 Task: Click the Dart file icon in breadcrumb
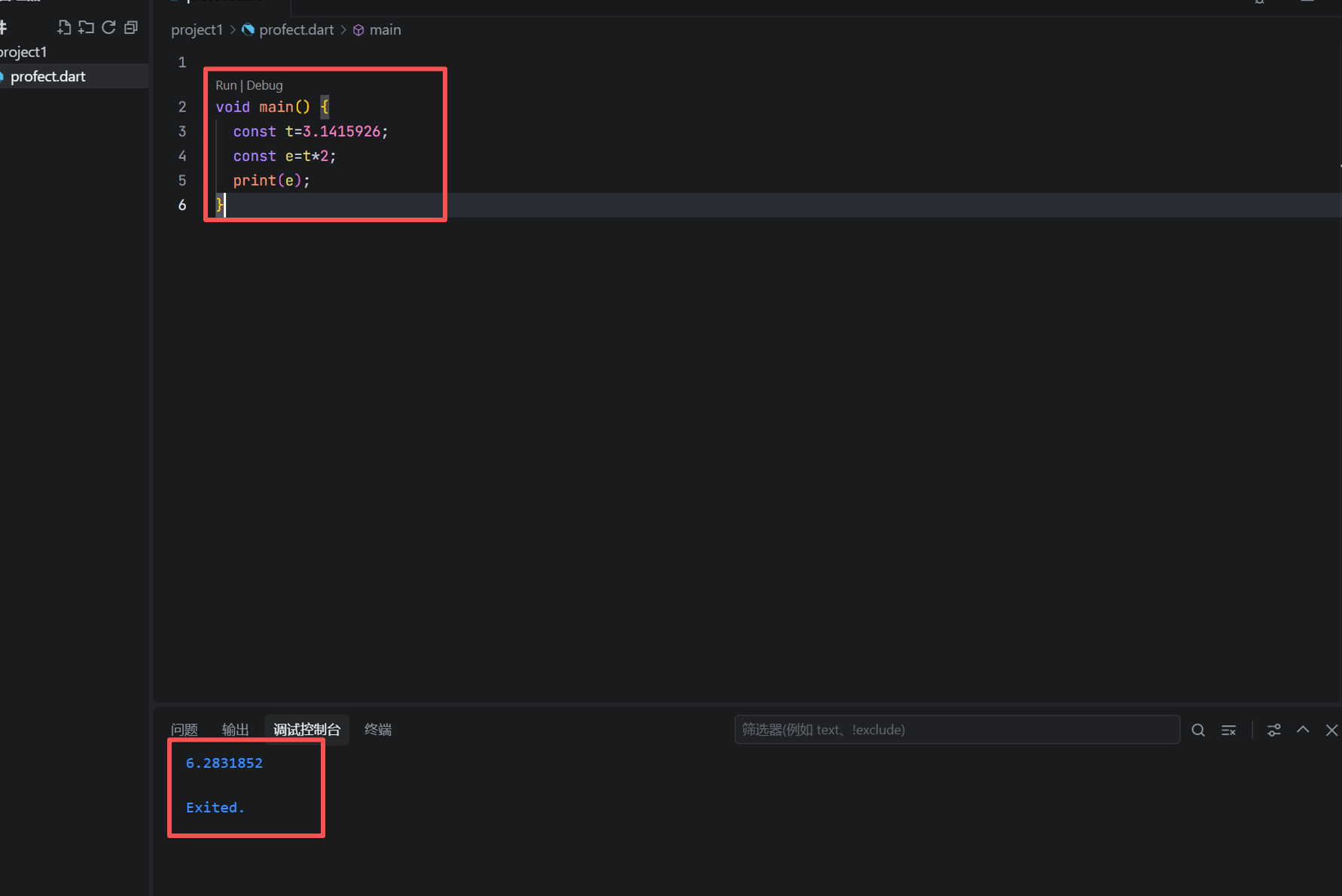(x=248, y=29)
